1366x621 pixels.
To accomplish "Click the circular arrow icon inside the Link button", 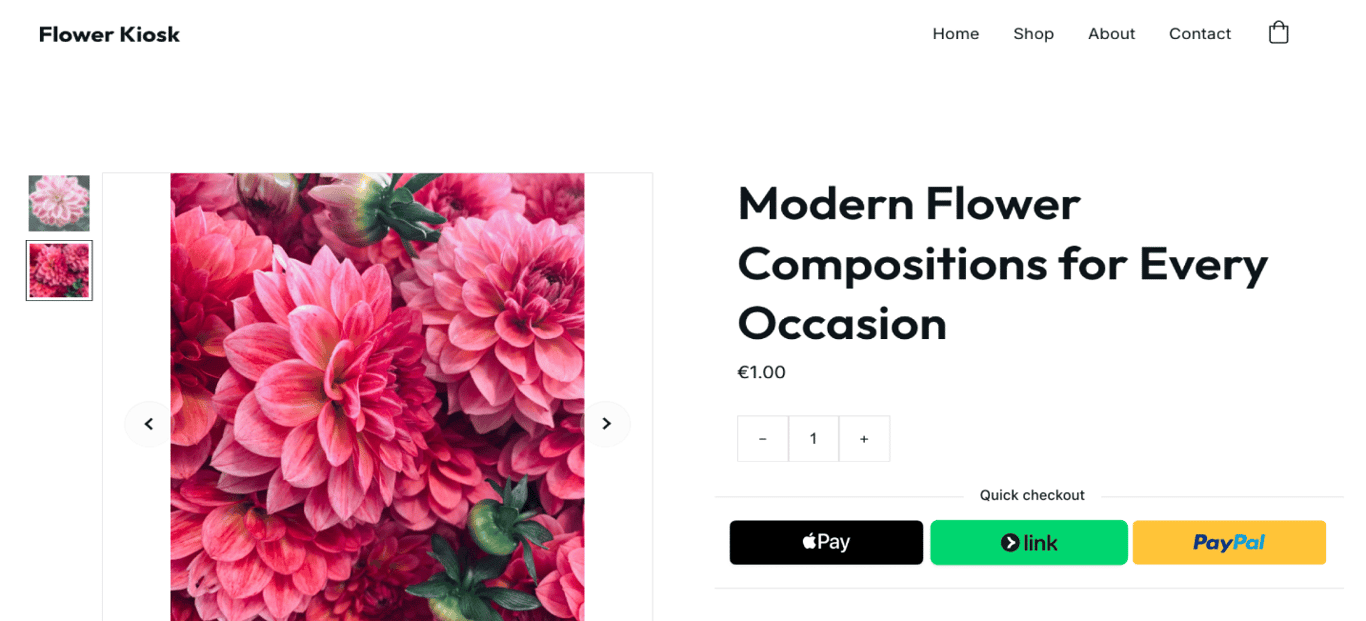I will click(x=1010, y=542).
